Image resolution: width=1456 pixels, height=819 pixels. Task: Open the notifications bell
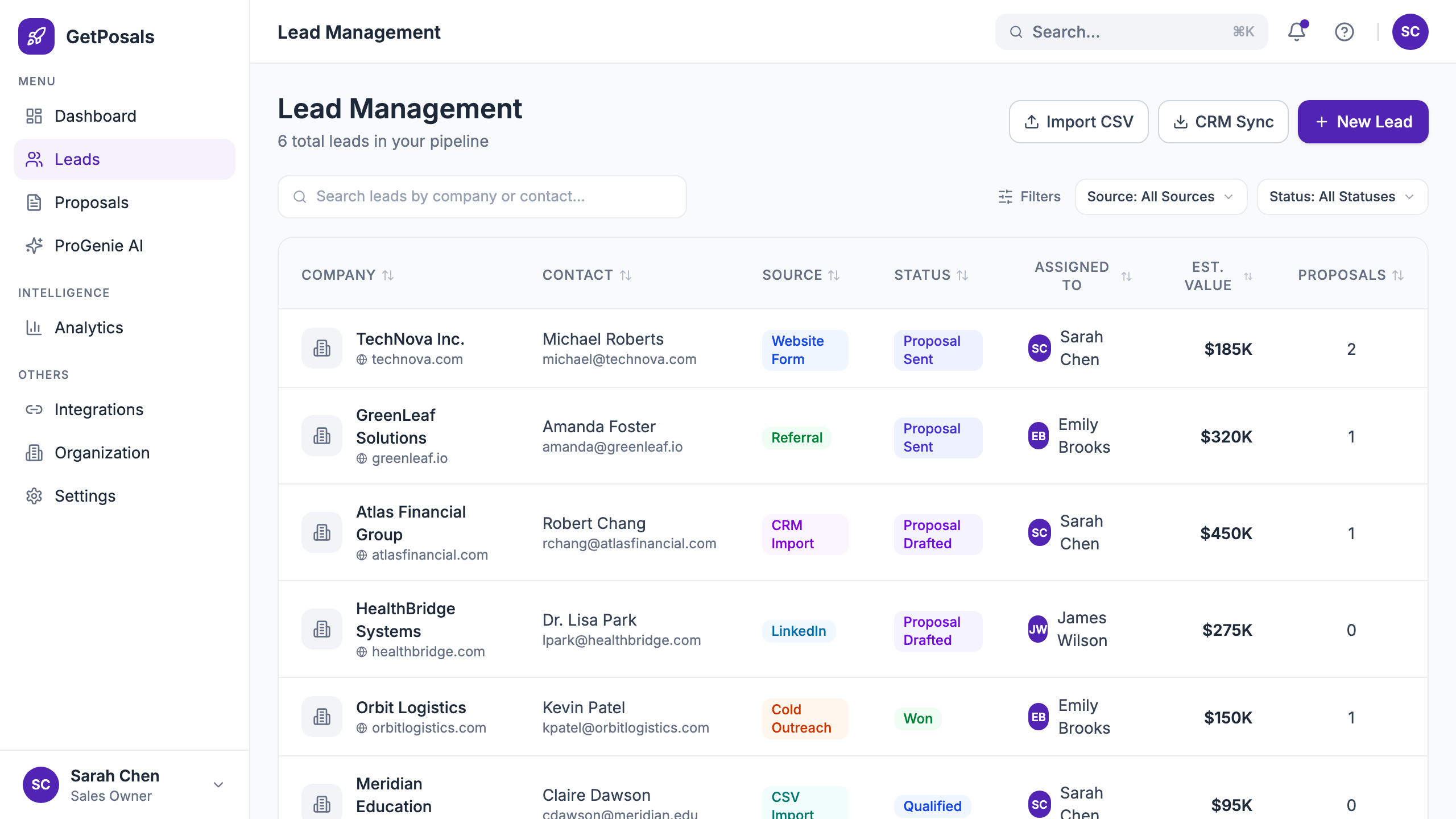tap(1297, 32)
